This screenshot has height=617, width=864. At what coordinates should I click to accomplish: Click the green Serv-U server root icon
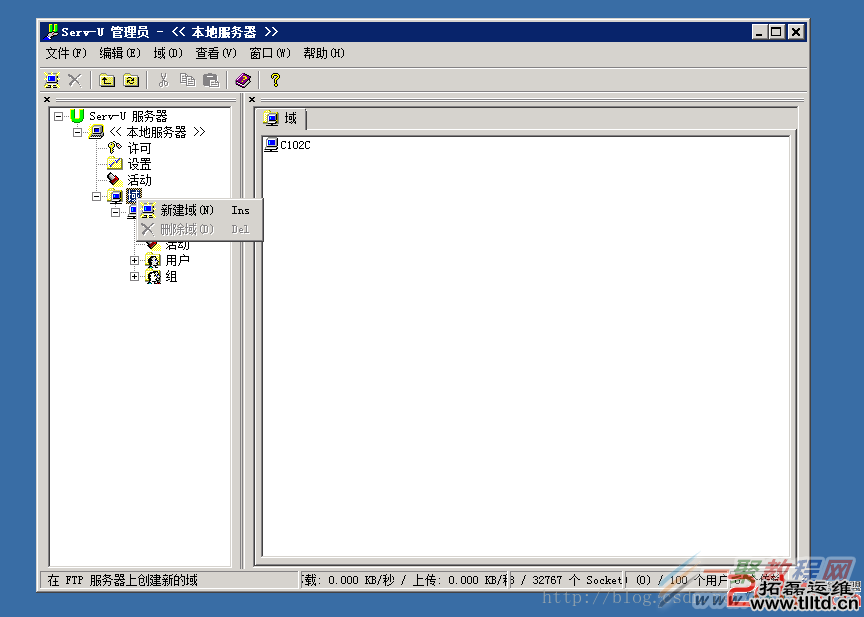coord(77,116)
